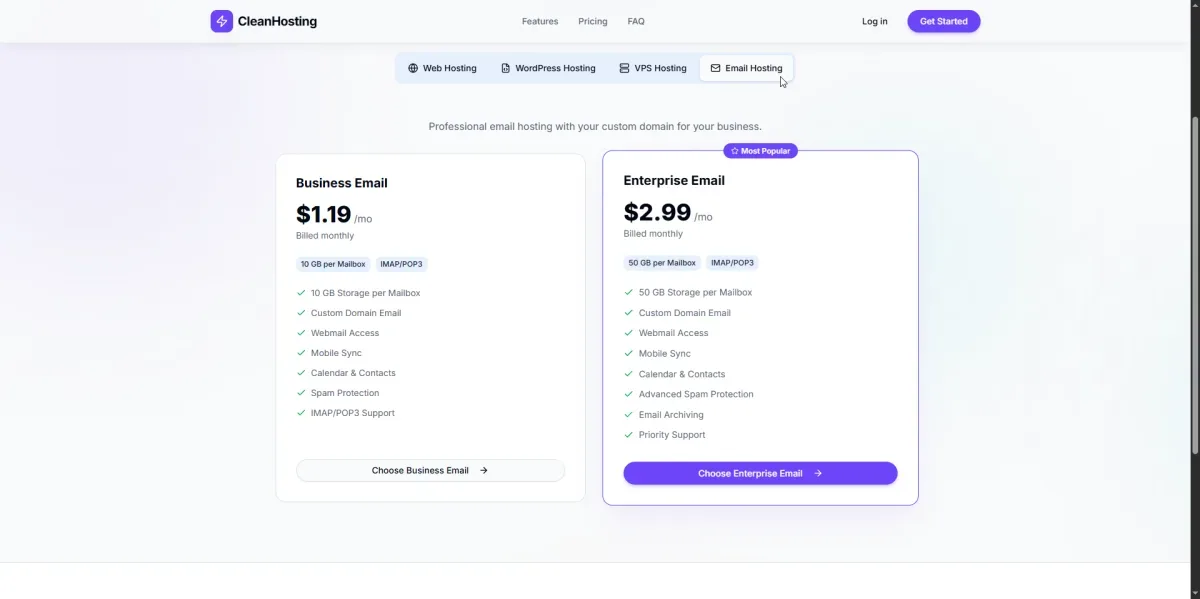This screenshot has width=1200, height=599.
Task: Open the VPS Hosting tab
Action: pos(653,68)
